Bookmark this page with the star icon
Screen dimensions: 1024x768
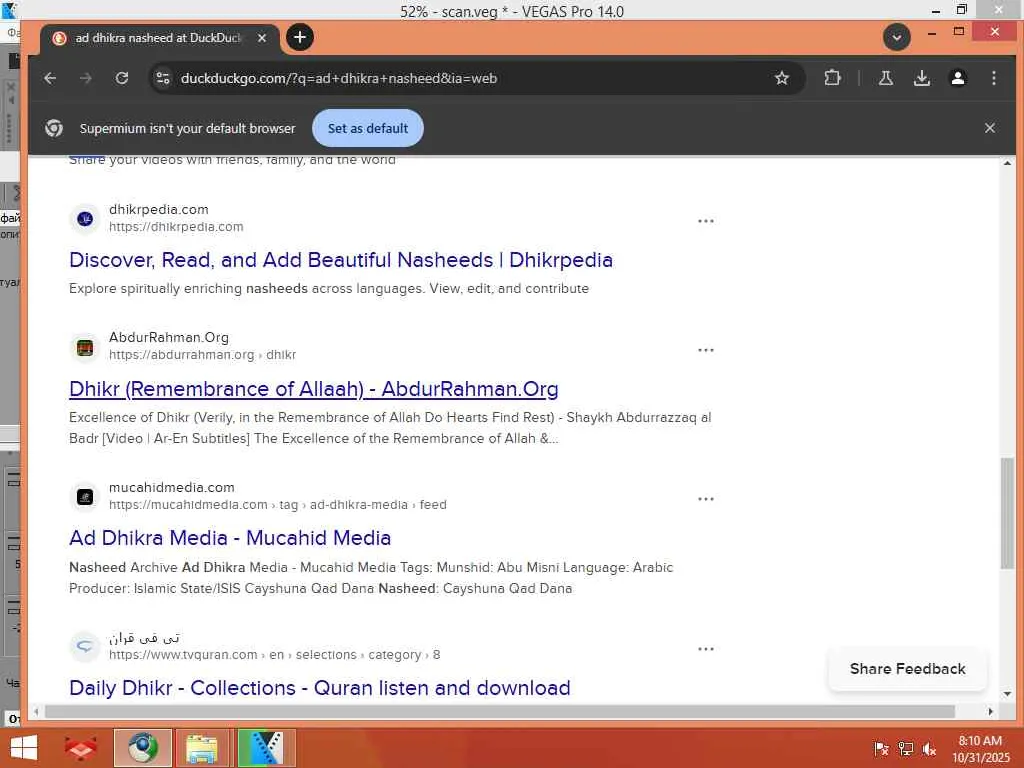click(781, 78)
